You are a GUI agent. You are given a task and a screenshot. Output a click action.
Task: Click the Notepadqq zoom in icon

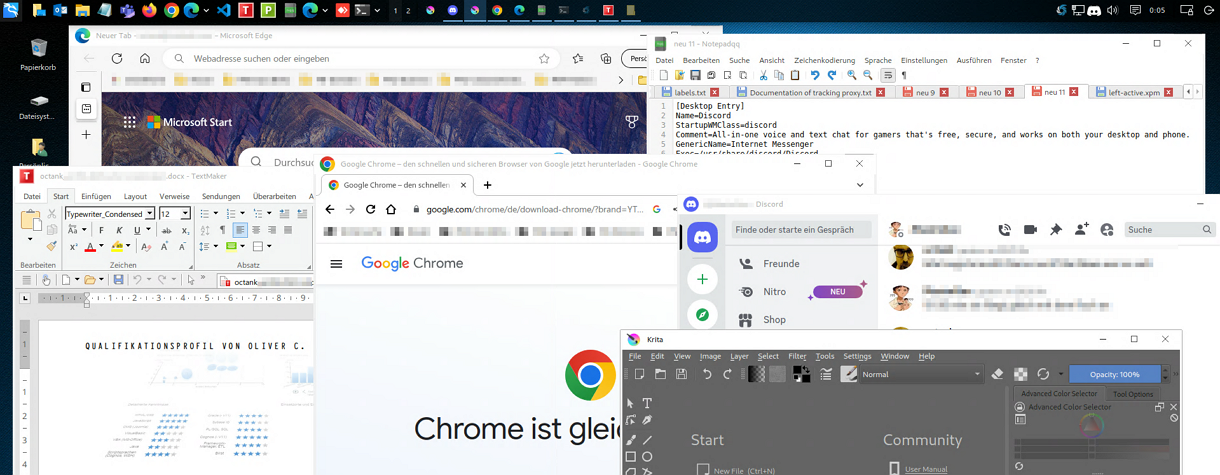click(x=852, y=75)
